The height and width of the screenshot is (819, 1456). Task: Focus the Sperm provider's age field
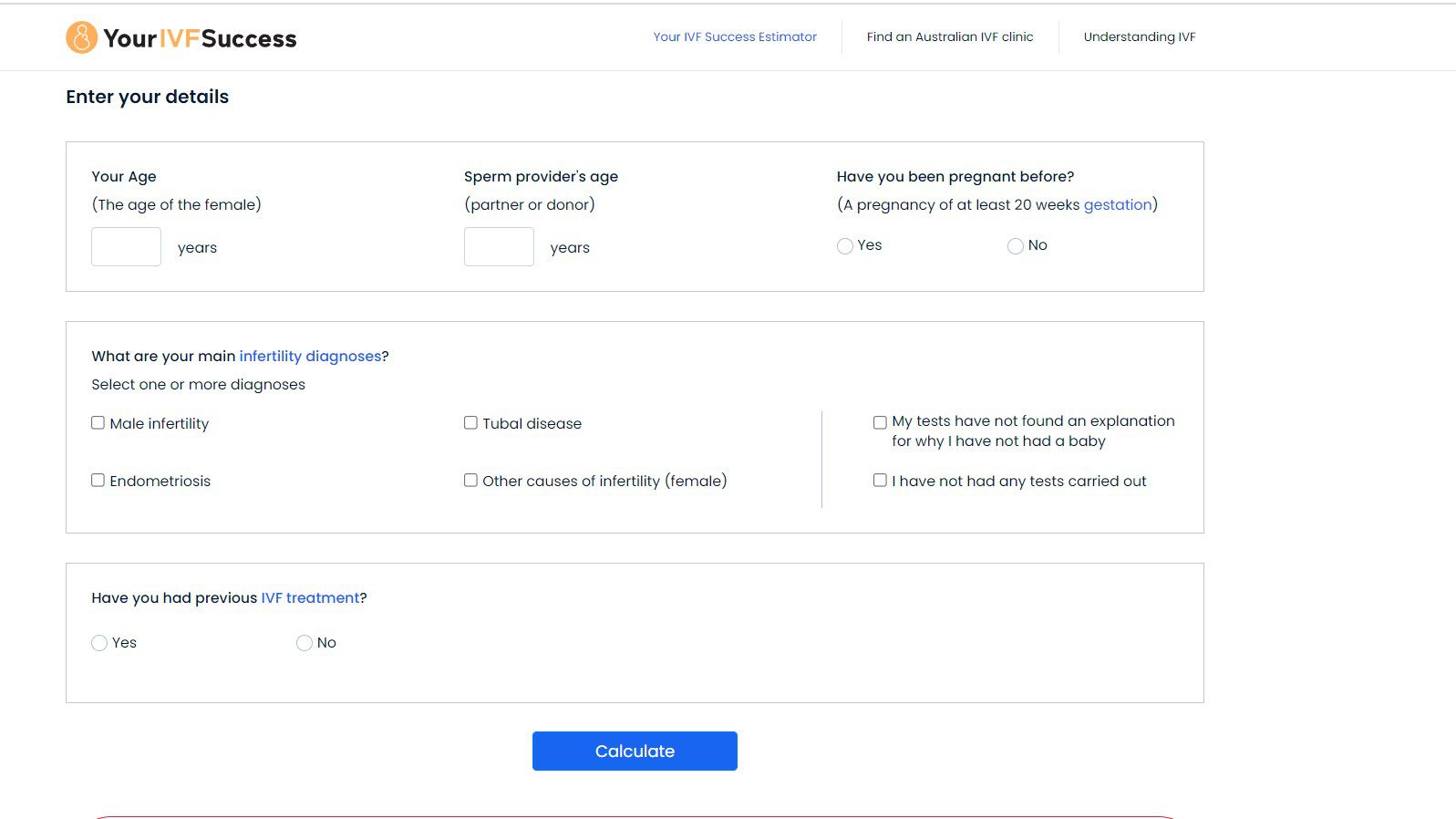[499, 247]
